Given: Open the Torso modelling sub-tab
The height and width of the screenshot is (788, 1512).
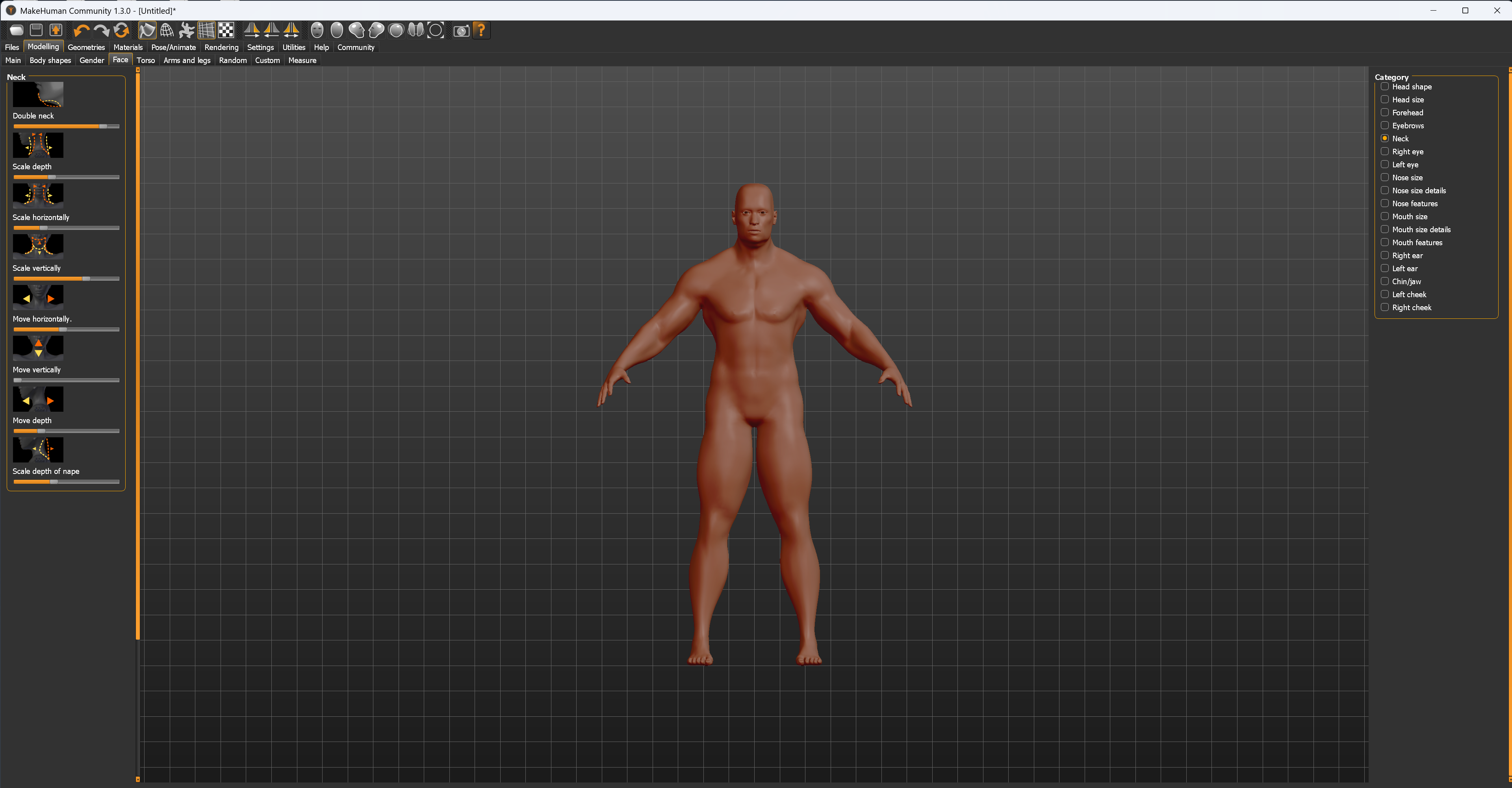Looking at the screenshot, I should (x=146, y=61).
